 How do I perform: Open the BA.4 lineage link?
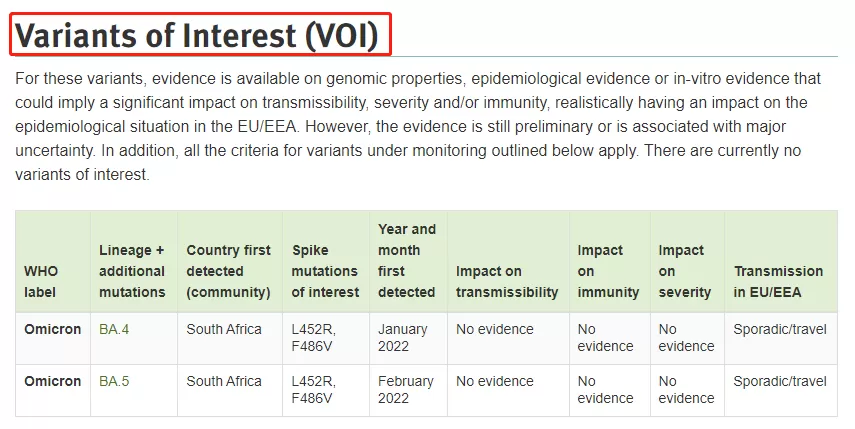pyautogui.click(x=114, y=329)
